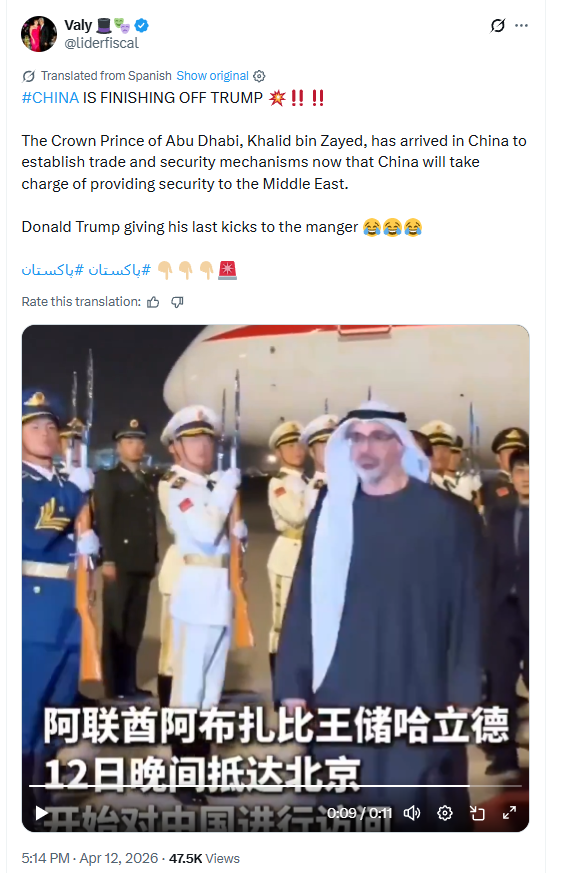Mute the video volume

412,813
